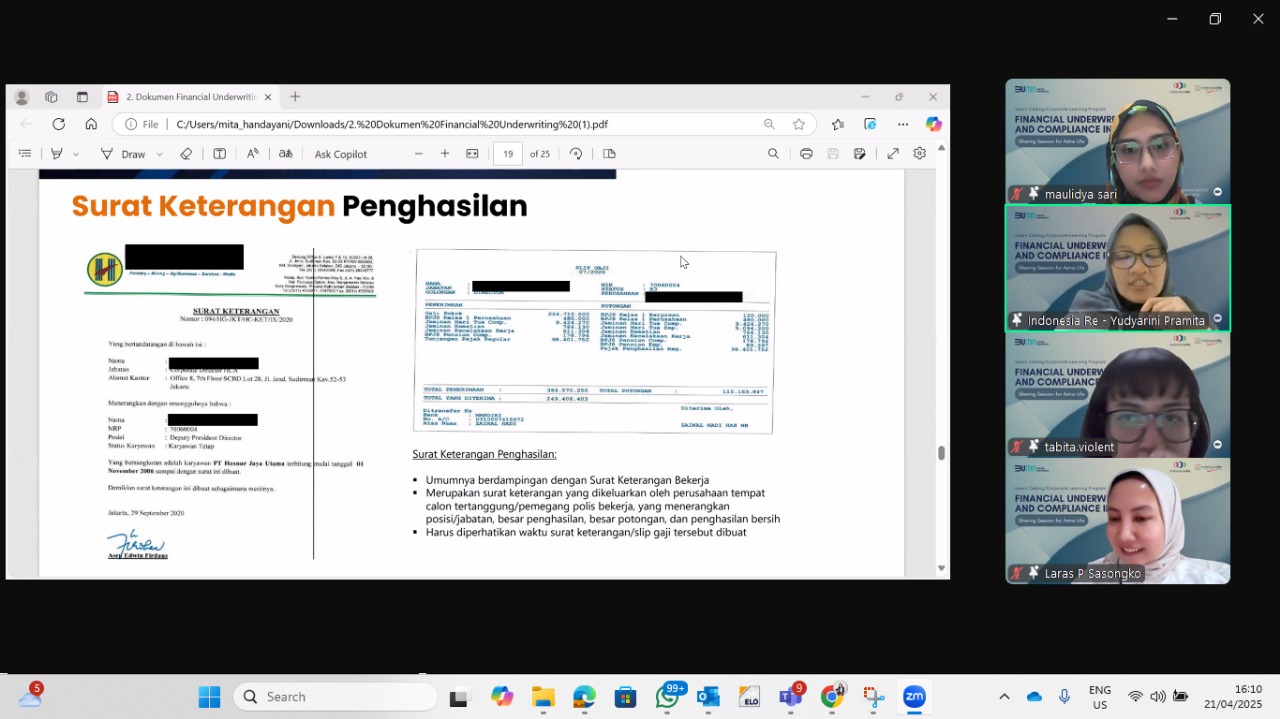Open Copilot sidebar icon in Edge
The width and height of the screenshot is (1280, 719).
click(x=933, y=124)
